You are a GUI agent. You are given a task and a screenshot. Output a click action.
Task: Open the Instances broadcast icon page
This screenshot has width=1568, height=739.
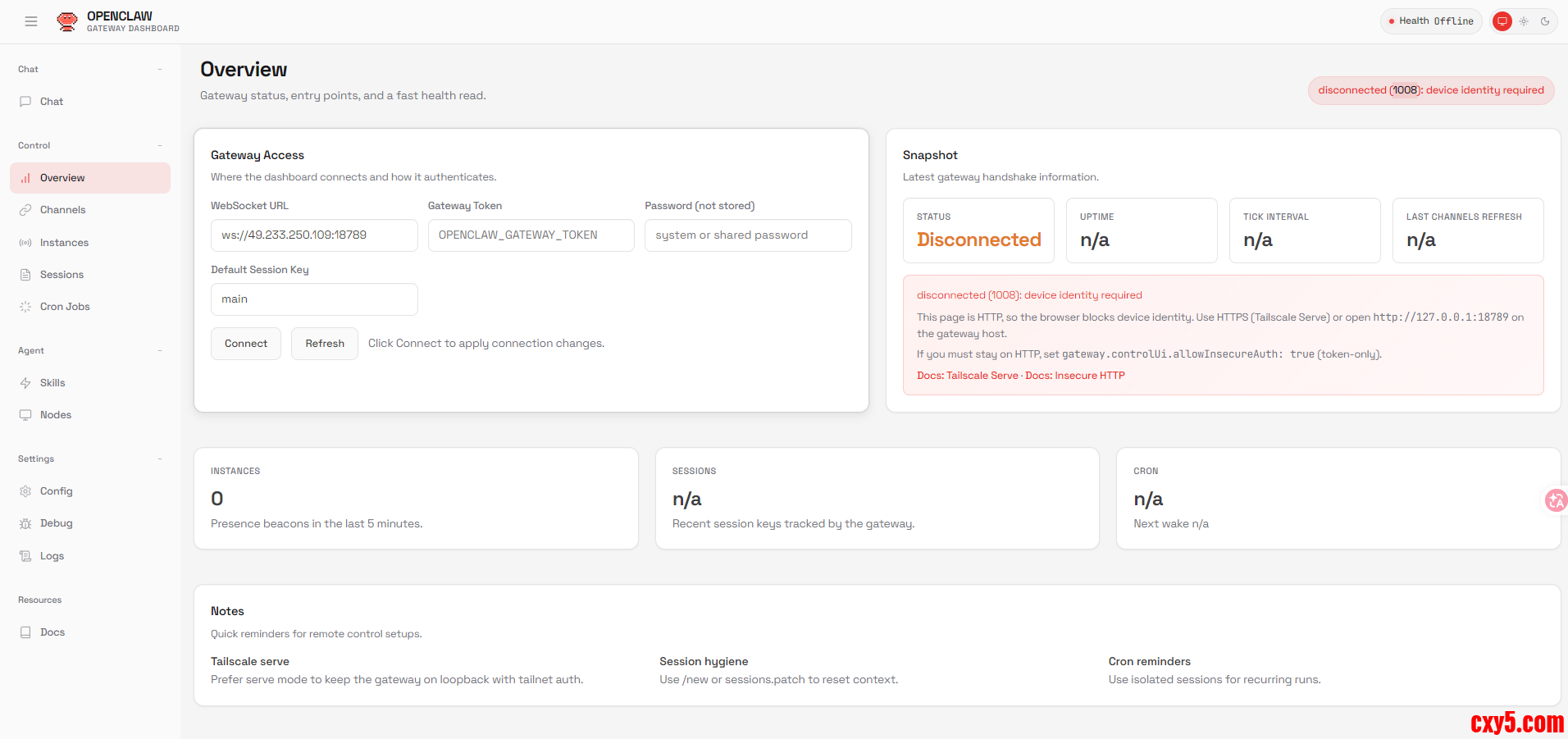[25, 243]
